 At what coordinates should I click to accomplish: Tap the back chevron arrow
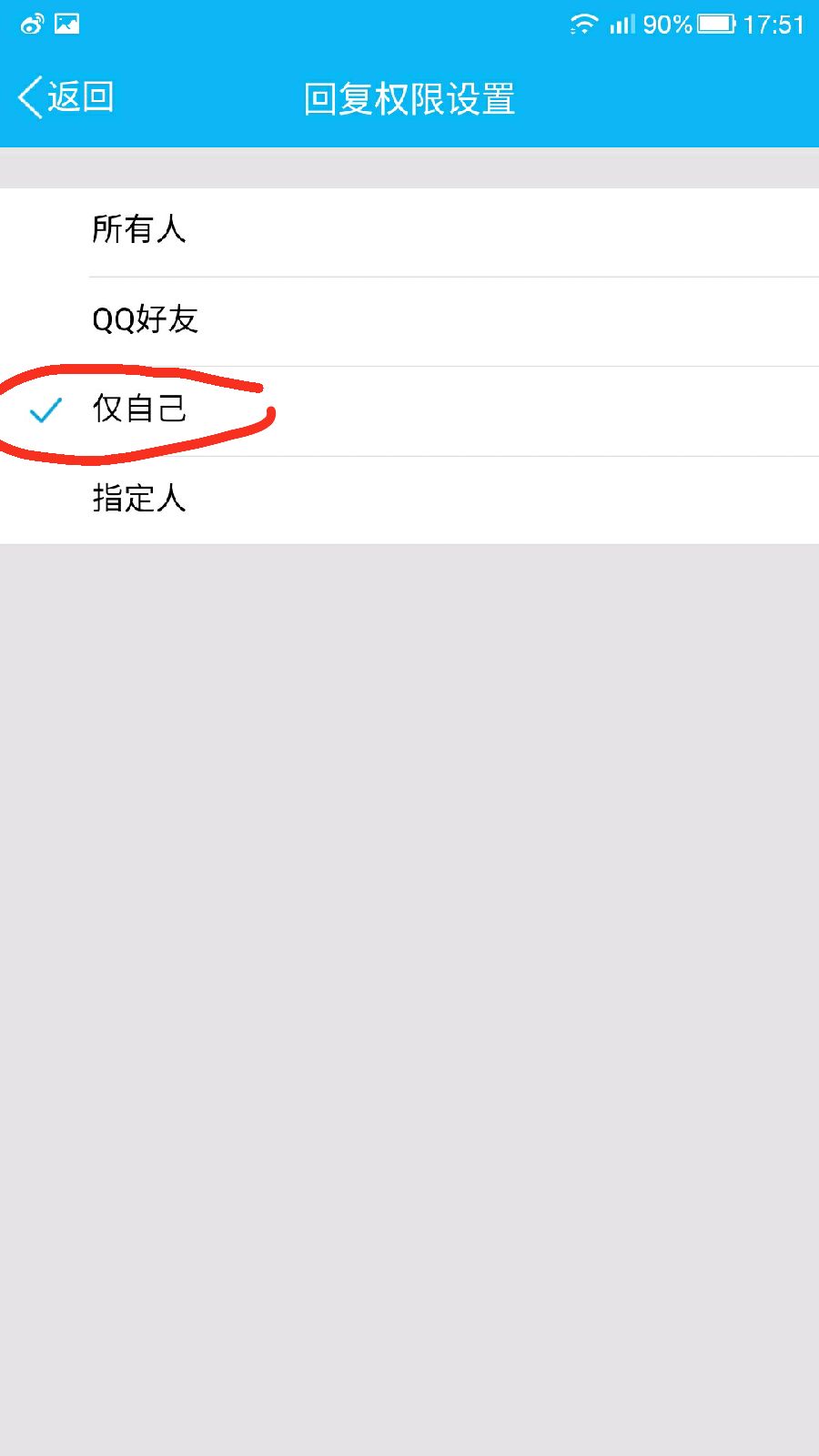pyautogui.click(x=30, y=97)
